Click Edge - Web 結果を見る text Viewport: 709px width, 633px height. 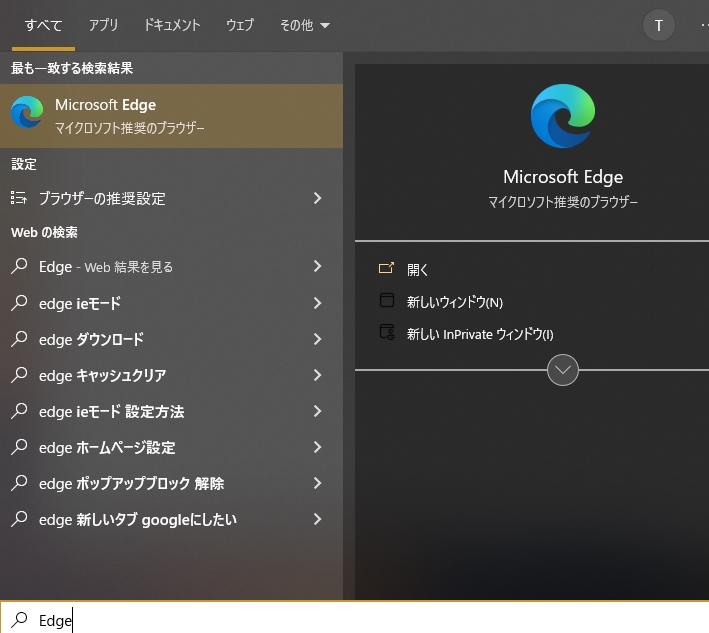[x=106, y=267]
